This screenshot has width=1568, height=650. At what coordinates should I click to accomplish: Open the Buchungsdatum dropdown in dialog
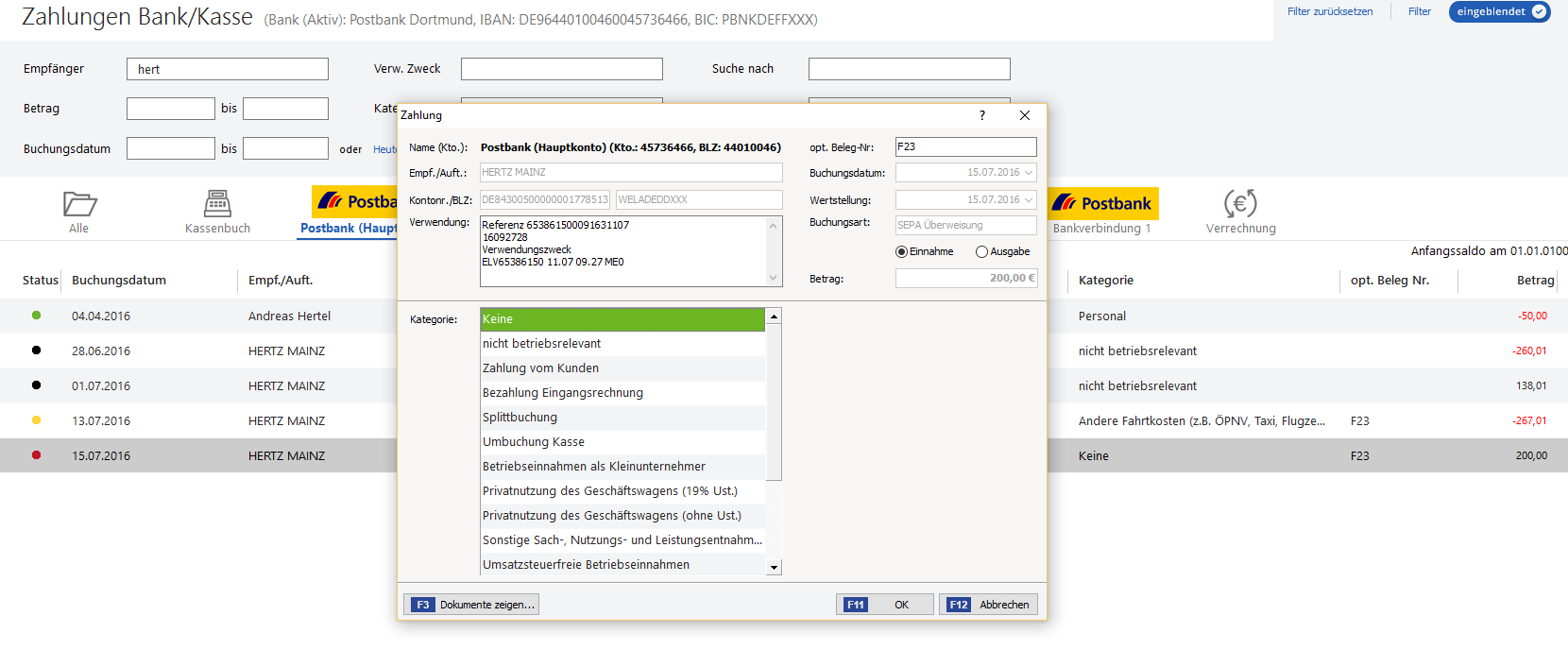pos(1029,173)
